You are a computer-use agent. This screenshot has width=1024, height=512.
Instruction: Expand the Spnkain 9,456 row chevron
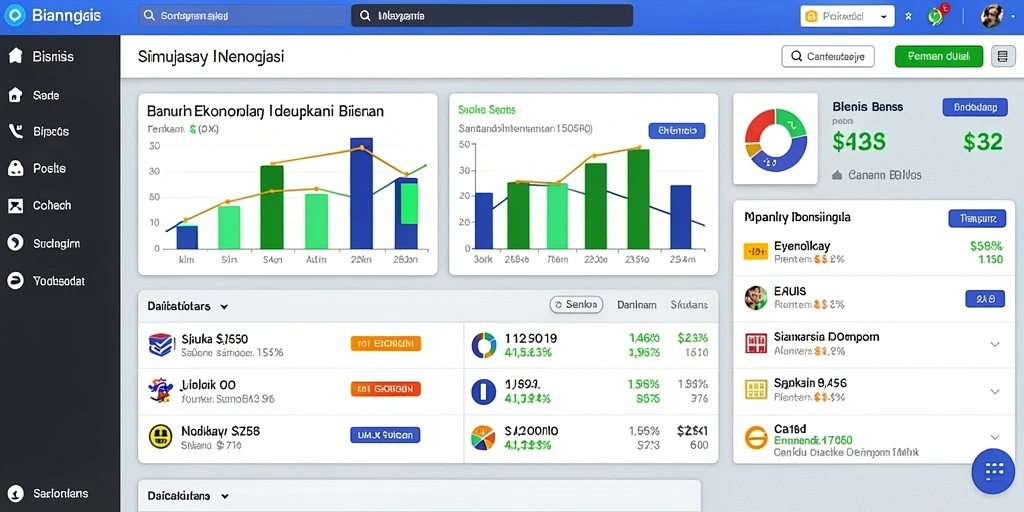point(995,392)
